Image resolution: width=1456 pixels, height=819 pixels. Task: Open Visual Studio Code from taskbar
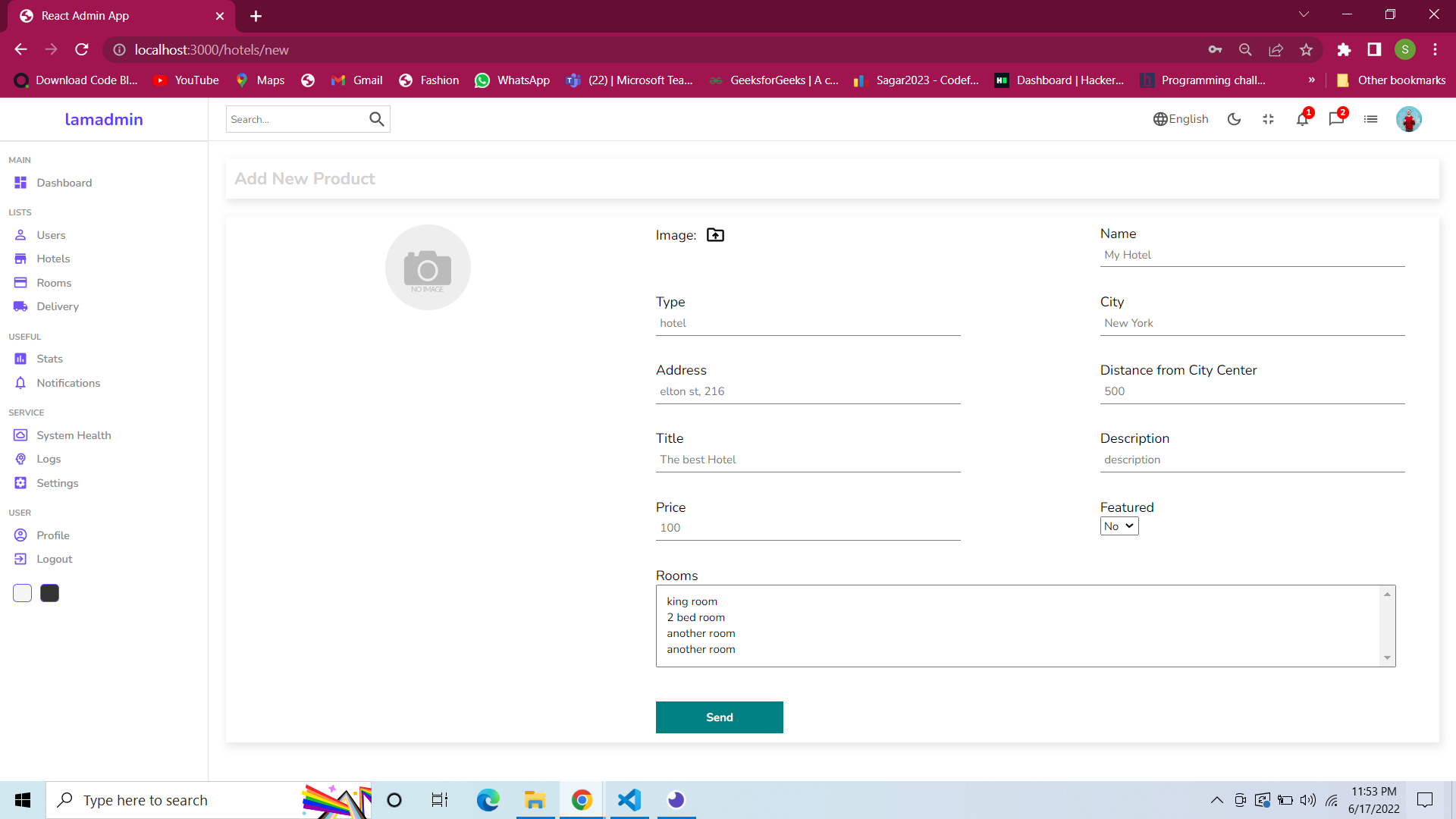point(629,800)
